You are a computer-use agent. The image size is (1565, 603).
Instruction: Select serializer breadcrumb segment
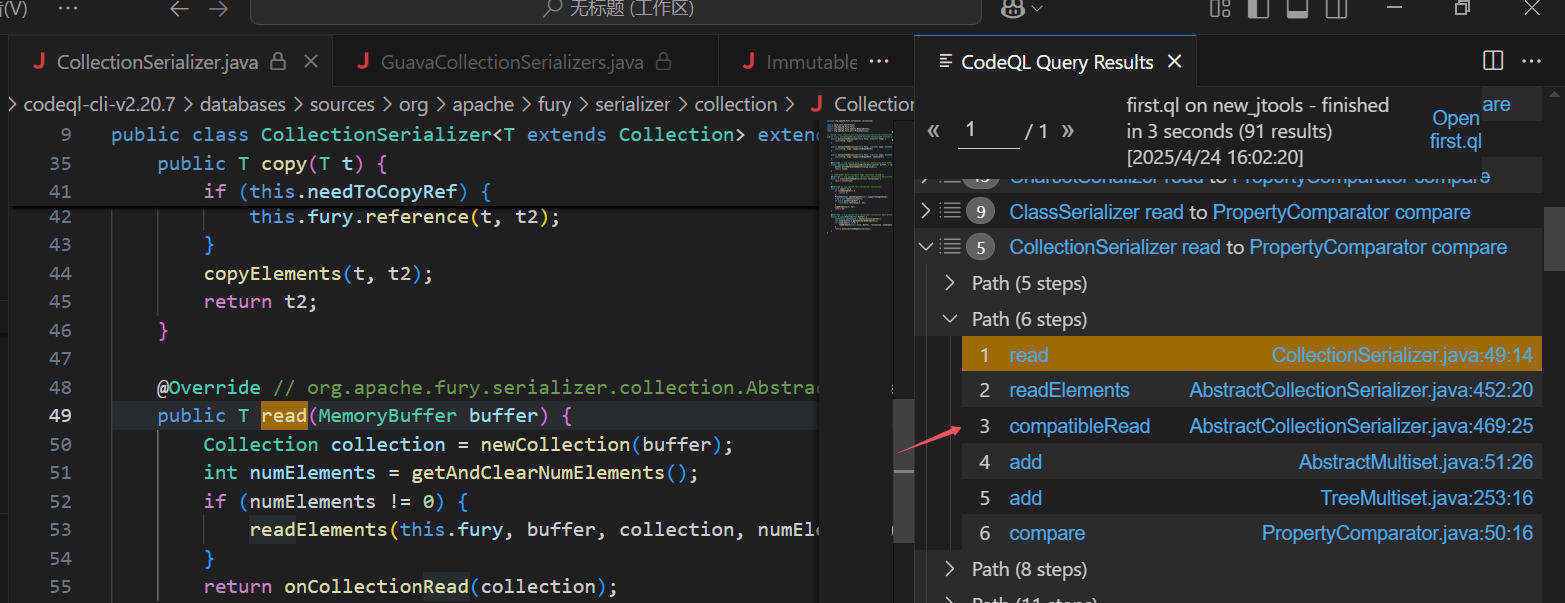coord(632,104)
